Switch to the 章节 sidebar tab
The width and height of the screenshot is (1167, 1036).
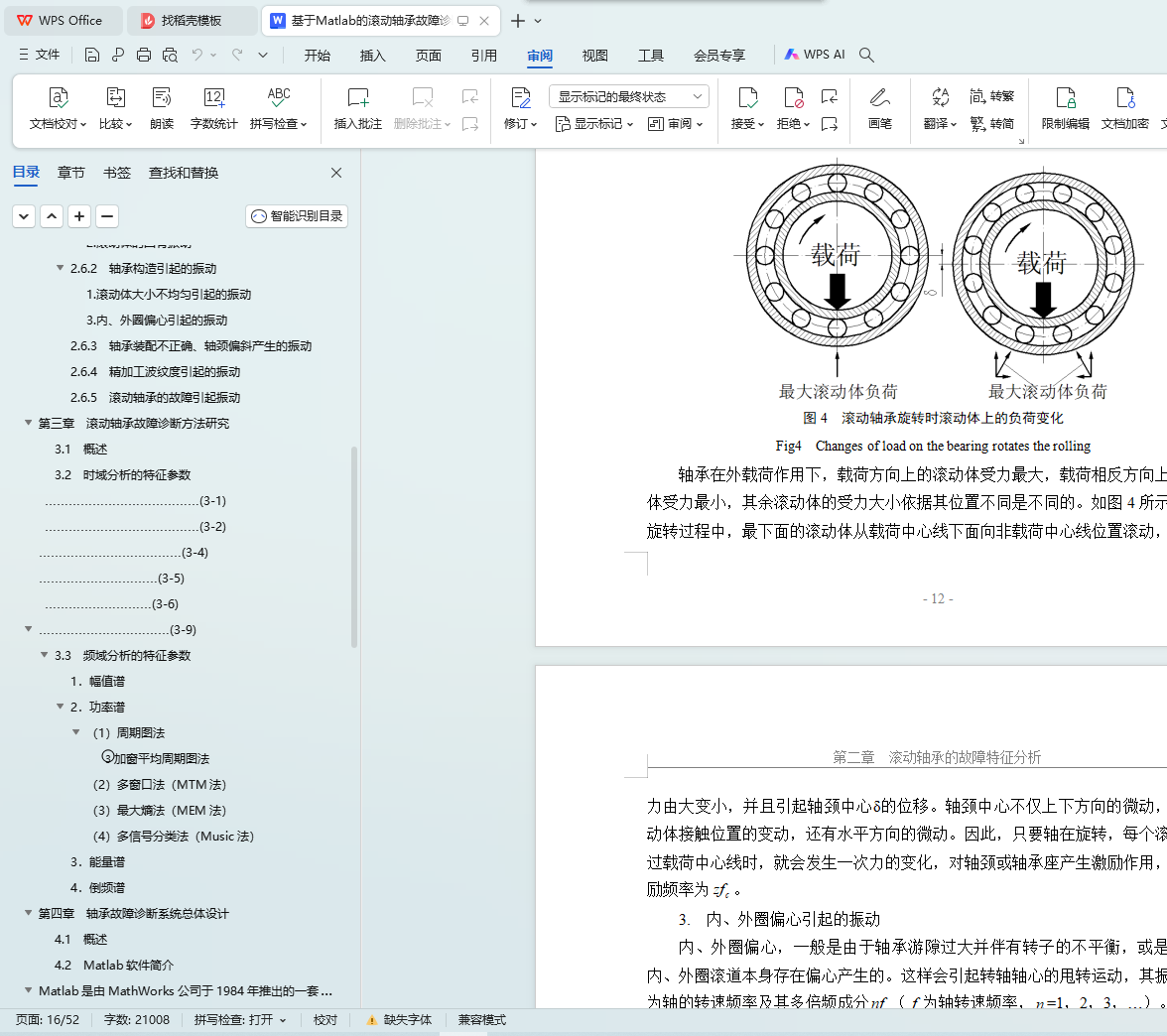pyautogui.click(x=70, y=173)
